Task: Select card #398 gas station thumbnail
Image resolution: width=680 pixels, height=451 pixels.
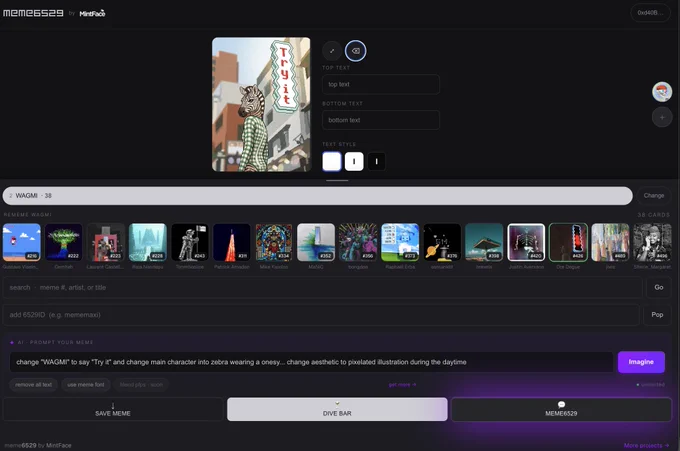Action: click(484, 242)
